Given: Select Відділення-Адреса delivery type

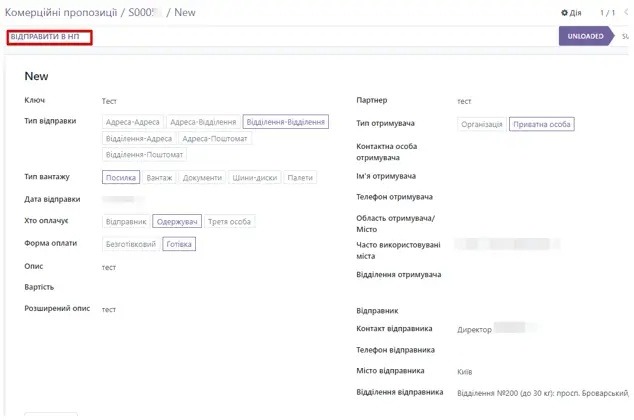Looking at the screenshot, I should click(138, 138).
